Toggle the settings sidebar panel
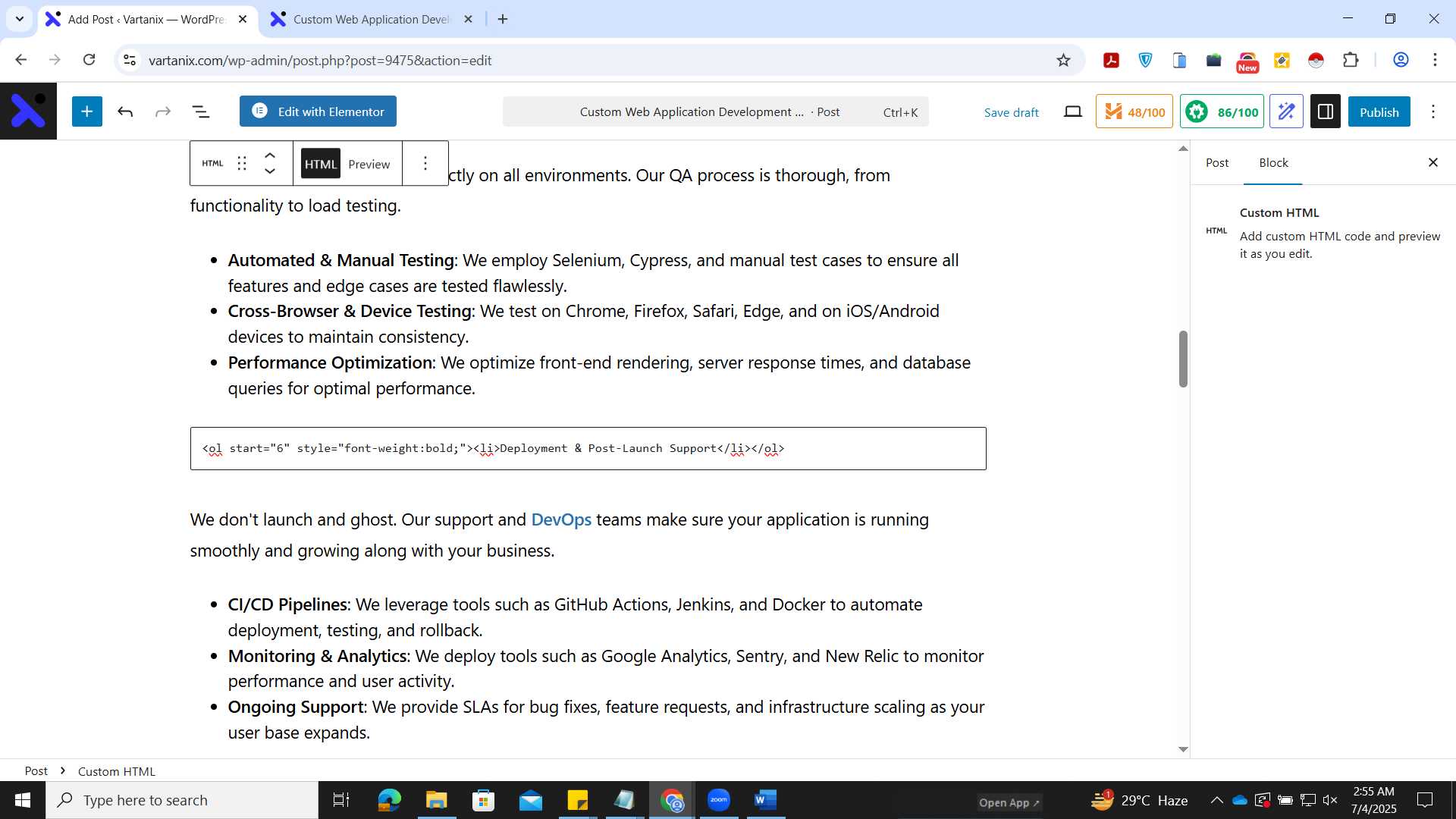 tap(1326, 112)
